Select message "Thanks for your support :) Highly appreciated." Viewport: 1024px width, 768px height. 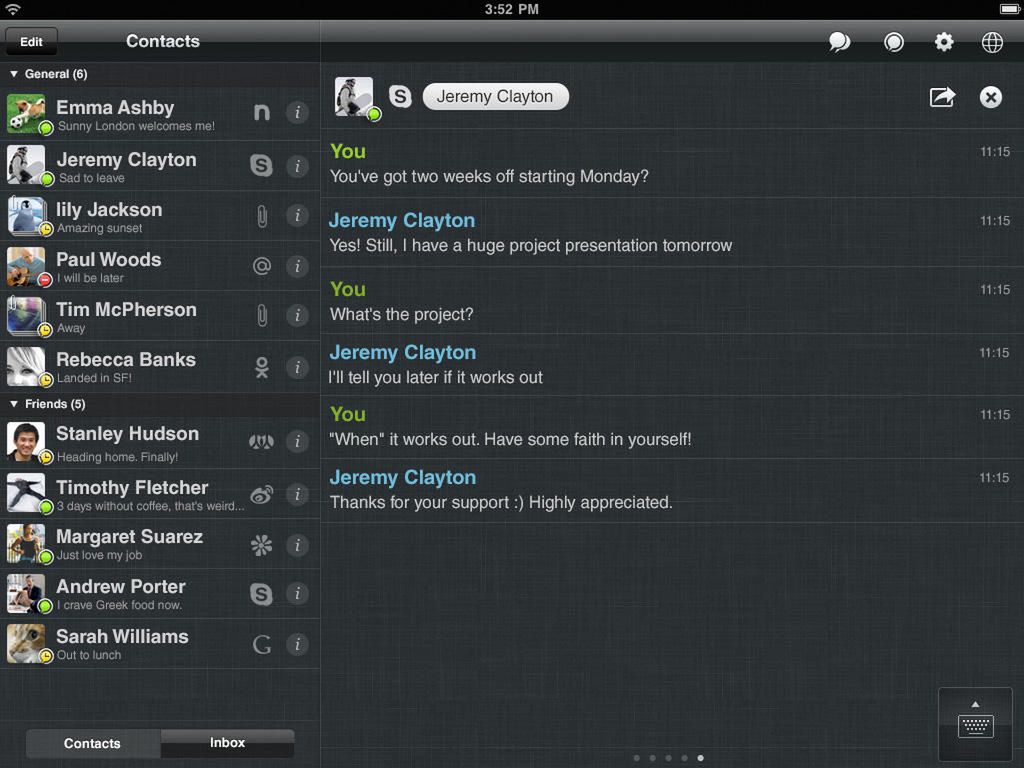click(501, 502)
